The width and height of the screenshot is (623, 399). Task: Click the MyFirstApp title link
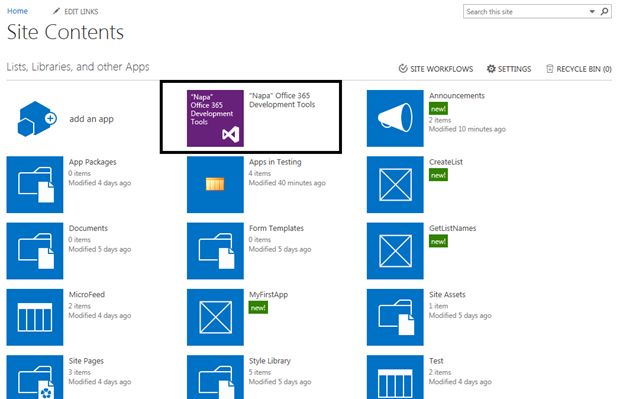268,294
